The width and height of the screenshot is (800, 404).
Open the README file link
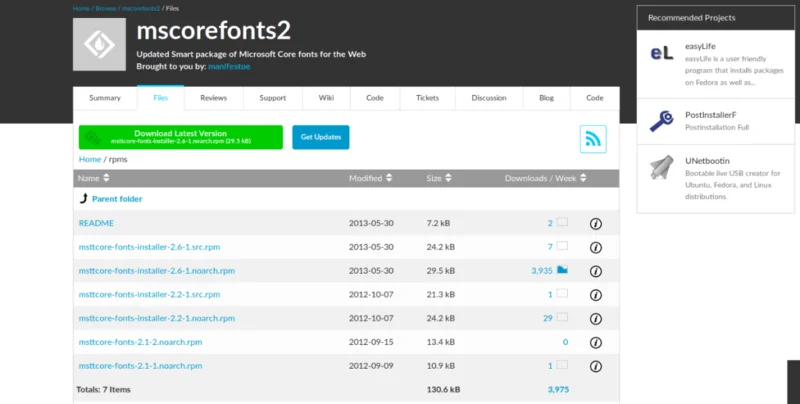tap(96, 223)
